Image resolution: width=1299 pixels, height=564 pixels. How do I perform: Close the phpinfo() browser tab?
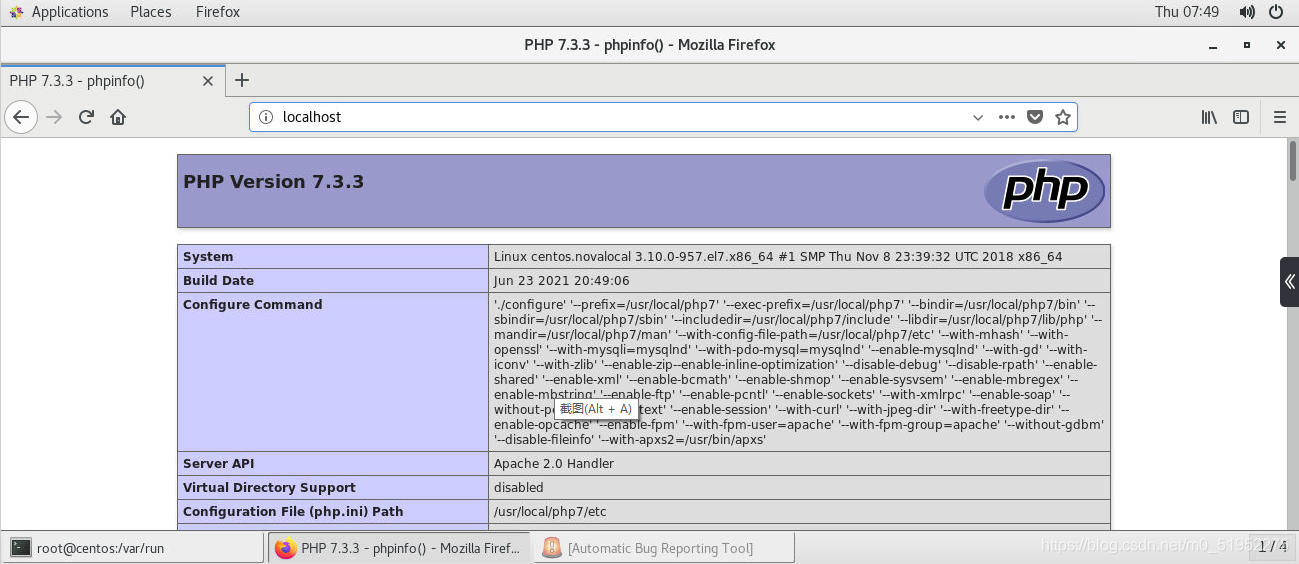pos(209,81)
